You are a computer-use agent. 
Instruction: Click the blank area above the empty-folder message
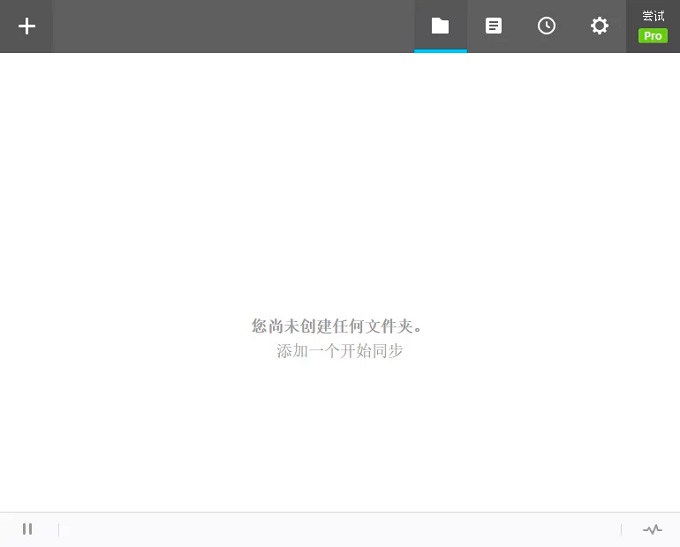[x=340, y=180]
